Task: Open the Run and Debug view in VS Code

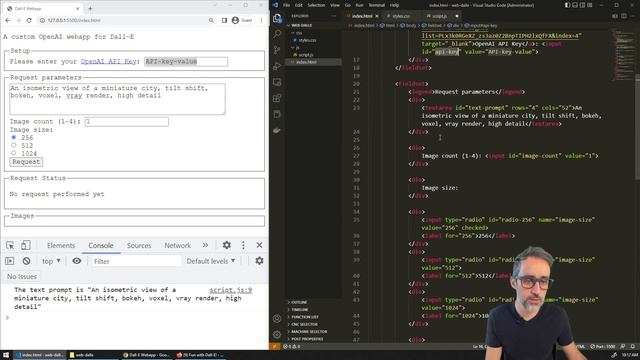Action: [277, 66]
